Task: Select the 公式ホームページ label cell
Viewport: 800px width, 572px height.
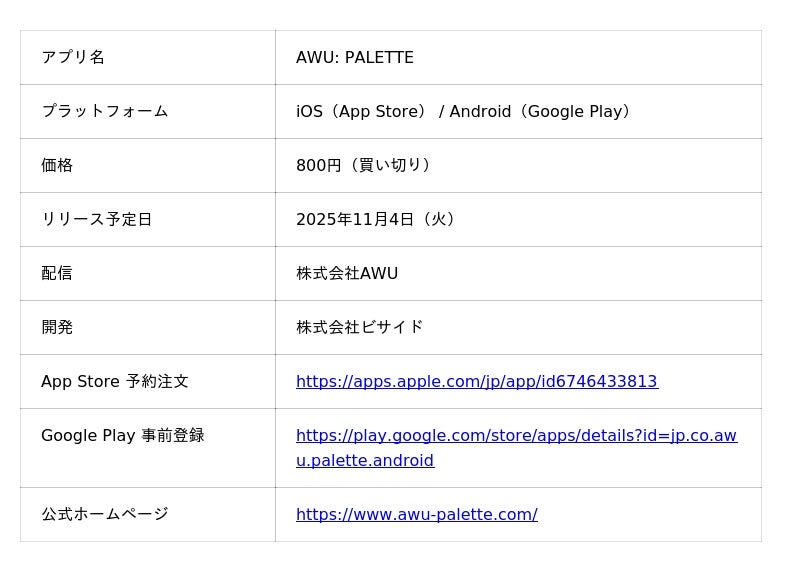Action: 104,514
